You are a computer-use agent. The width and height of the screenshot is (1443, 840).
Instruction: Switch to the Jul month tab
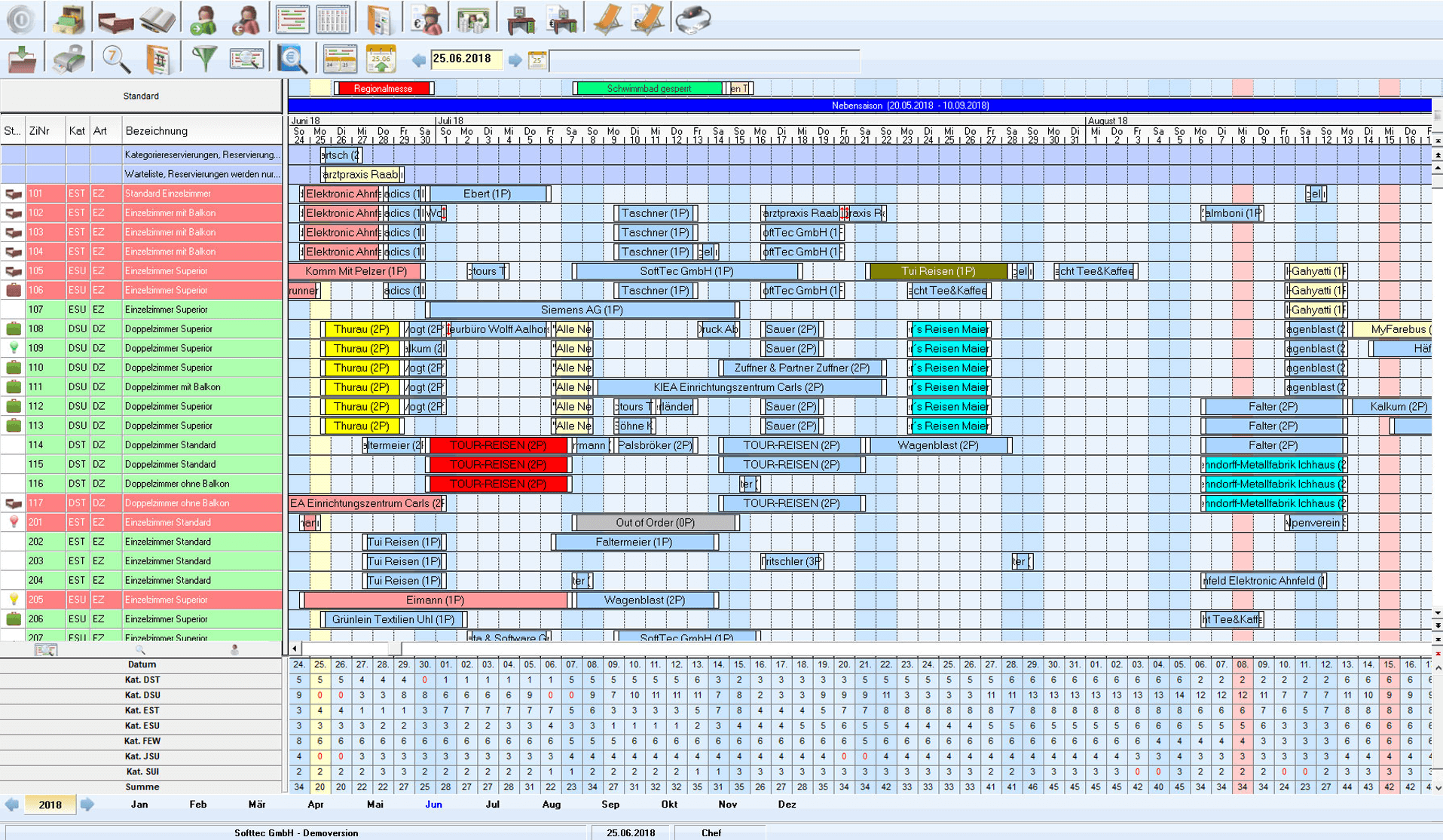point(492,805)
